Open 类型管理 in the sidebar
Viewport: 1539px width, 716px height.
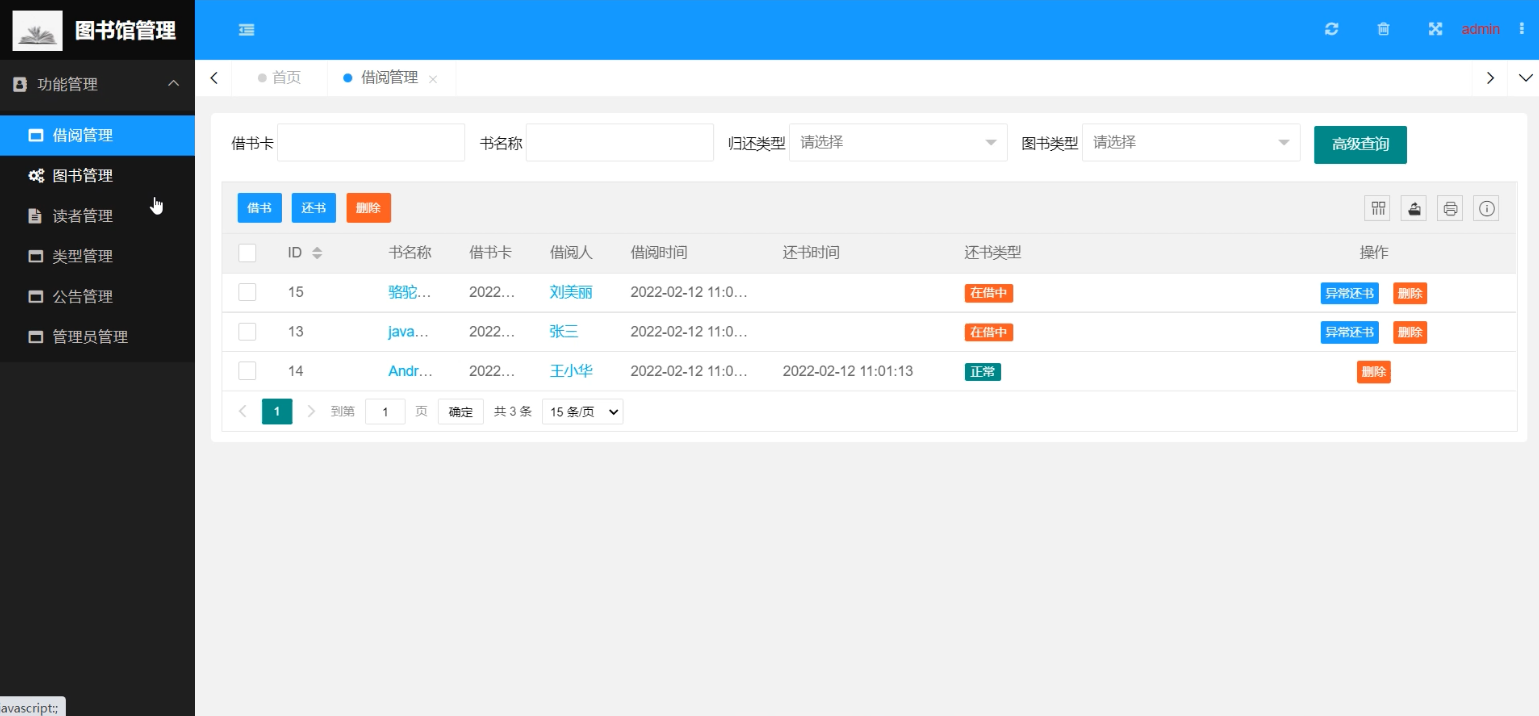[97, 256]
